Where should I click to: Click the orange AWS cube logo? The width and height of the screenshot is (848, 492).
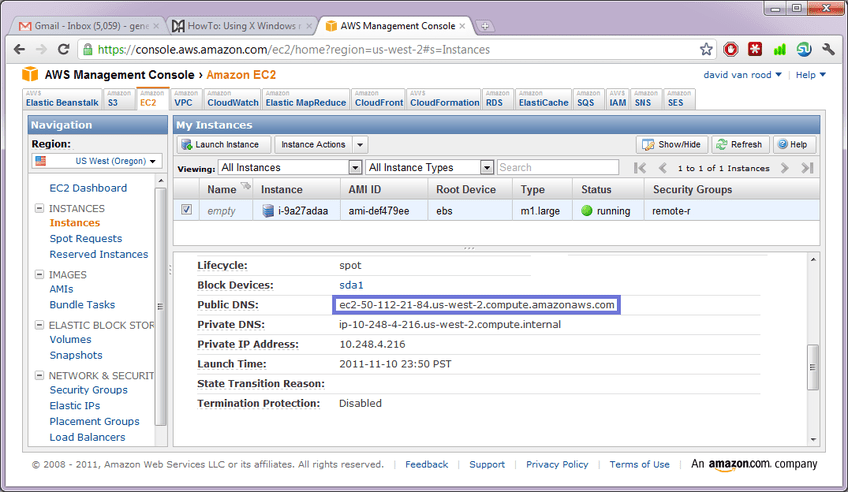click(30, 74)
